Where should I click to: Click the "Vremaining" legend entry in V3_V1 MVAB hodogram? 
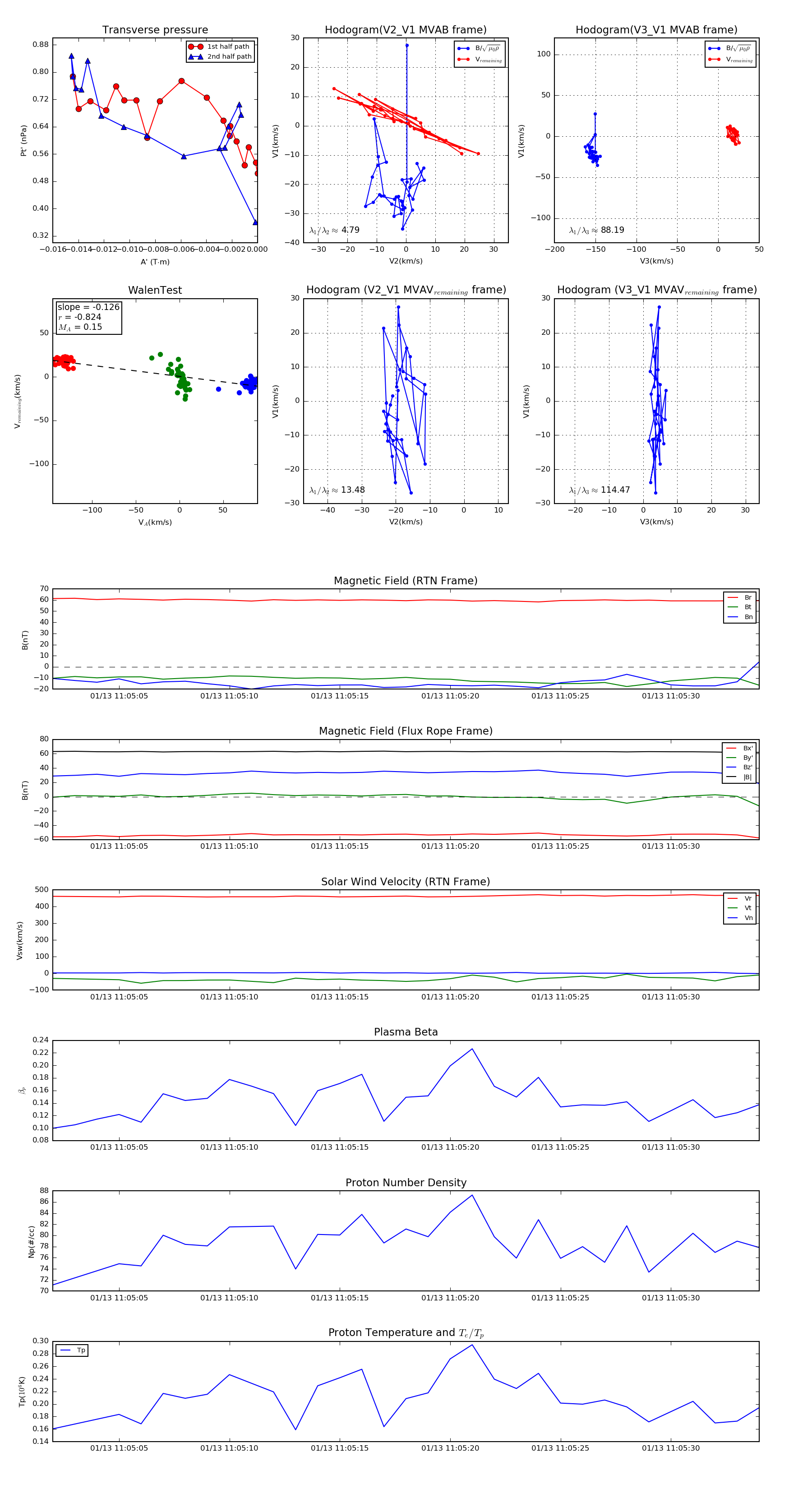click(x=731, y=60)
